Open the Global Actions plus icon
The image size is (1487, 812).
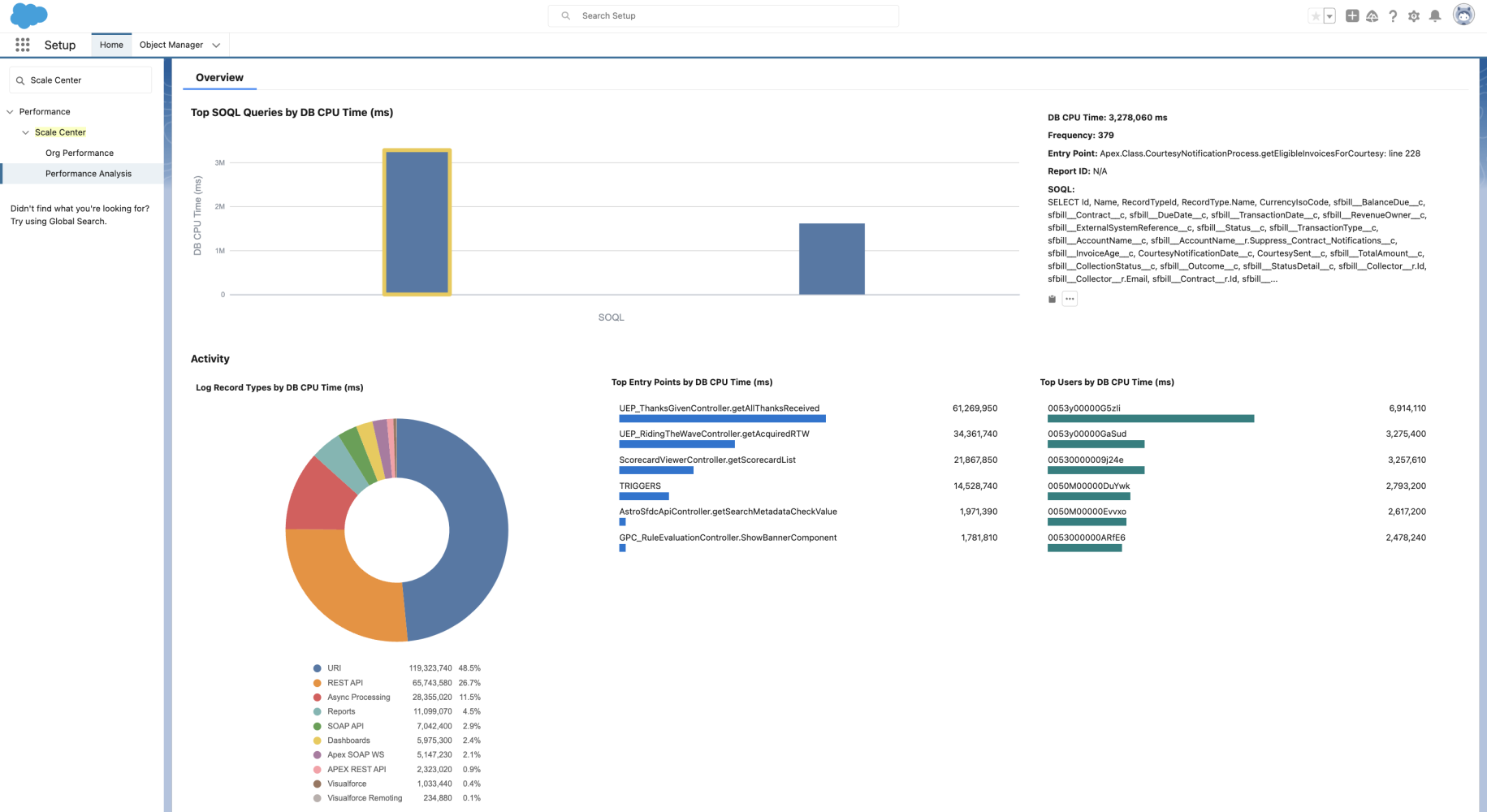pos(1352,15)
